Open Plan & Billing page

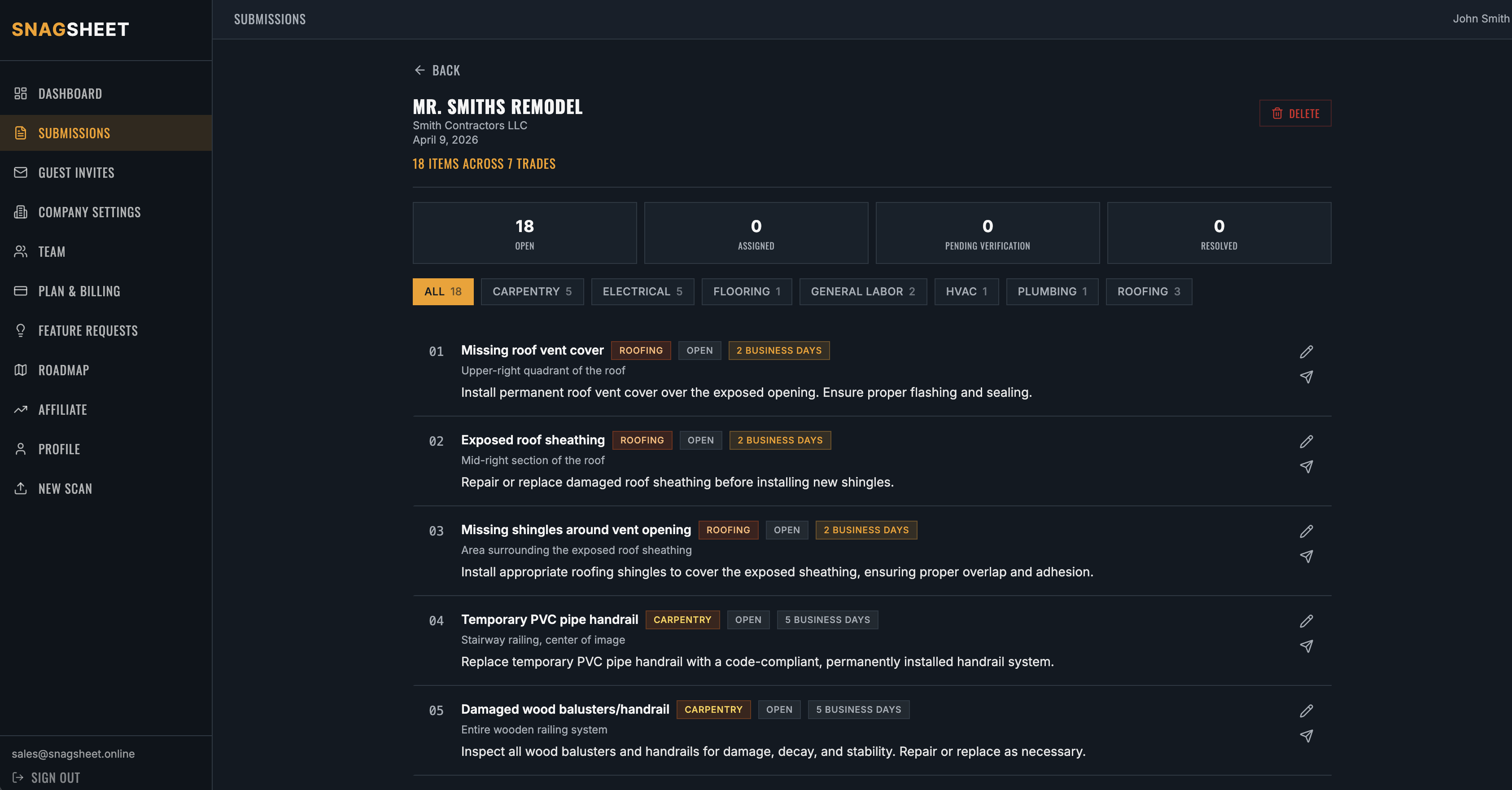tap(105, 291)
